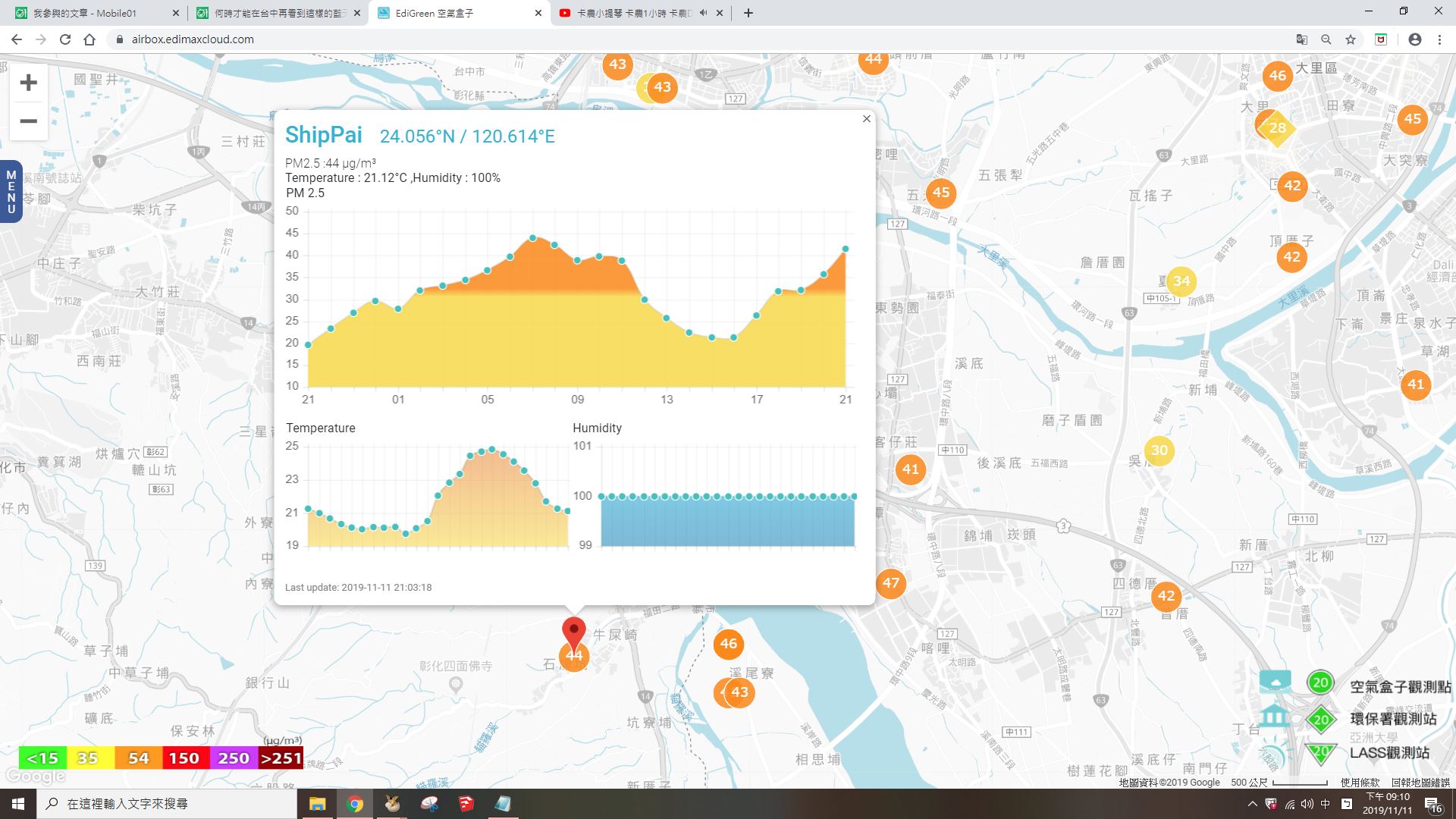Select the orange 42 marker near 頂厝子
Viewport: 1456px width, 819px height.
pos(1292,257)
